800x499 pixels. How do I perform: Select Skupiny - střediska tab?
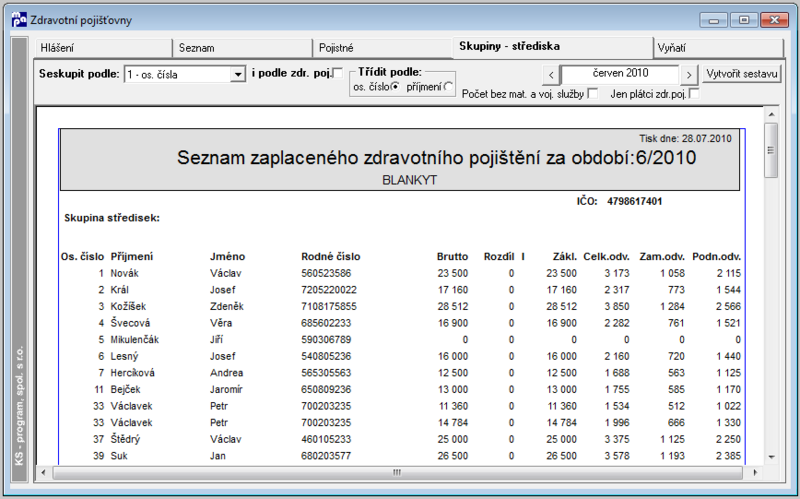click(553, 46)
